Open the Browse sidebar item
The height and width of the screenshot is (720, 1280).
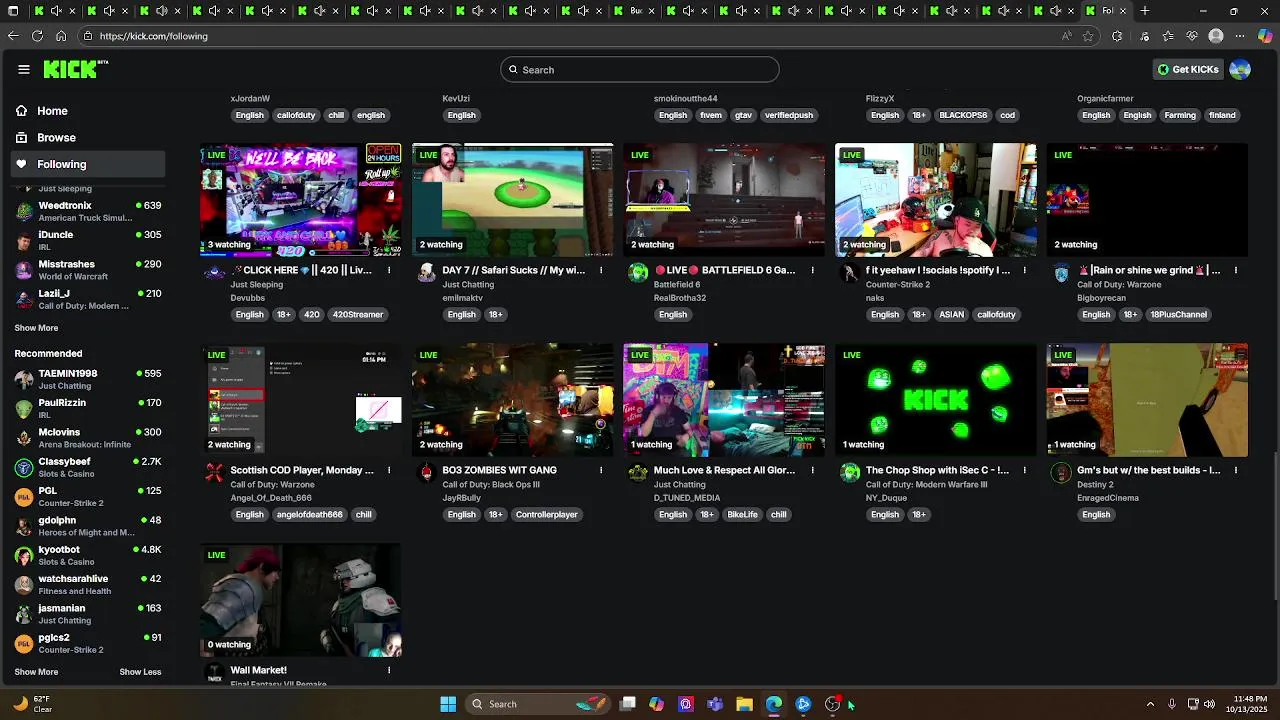[90, 137]
